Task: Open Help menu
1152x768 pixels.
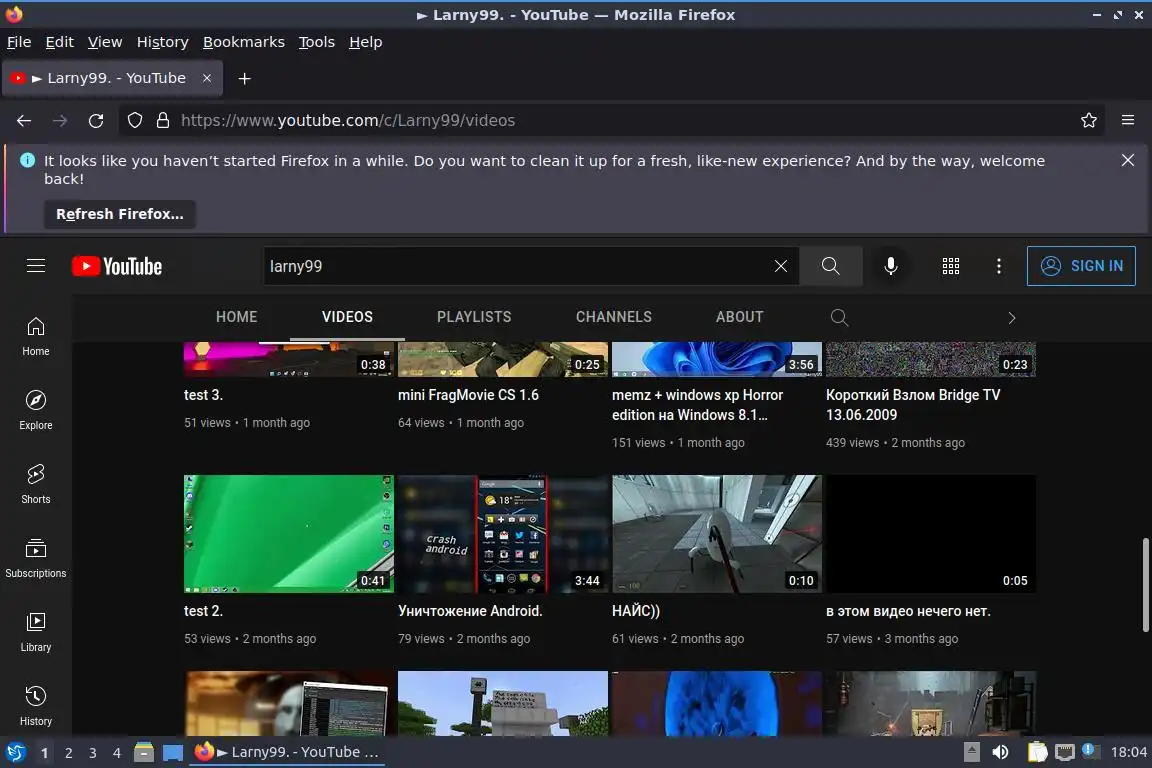Action: [x=365, y=42]
